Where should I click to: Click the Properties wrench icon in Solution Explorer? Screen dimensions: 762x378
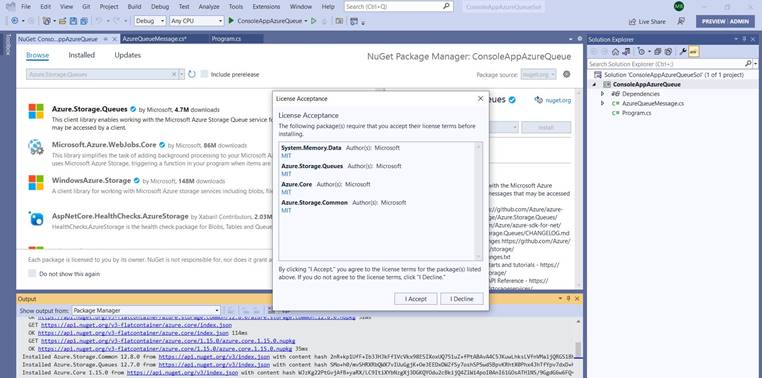click(683, 52)
